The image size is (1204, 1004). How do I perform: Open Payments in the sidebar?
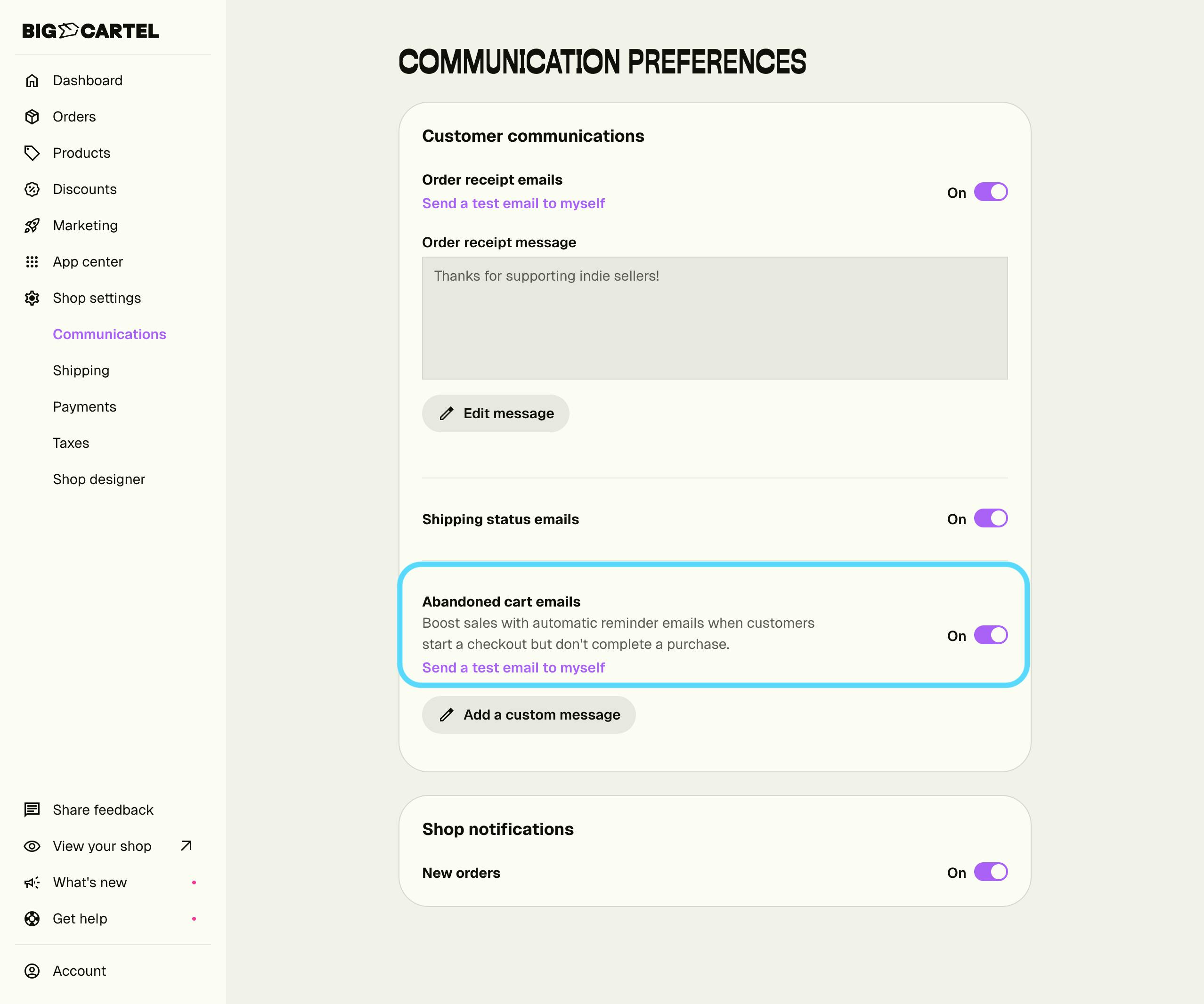tap(84, 407)
